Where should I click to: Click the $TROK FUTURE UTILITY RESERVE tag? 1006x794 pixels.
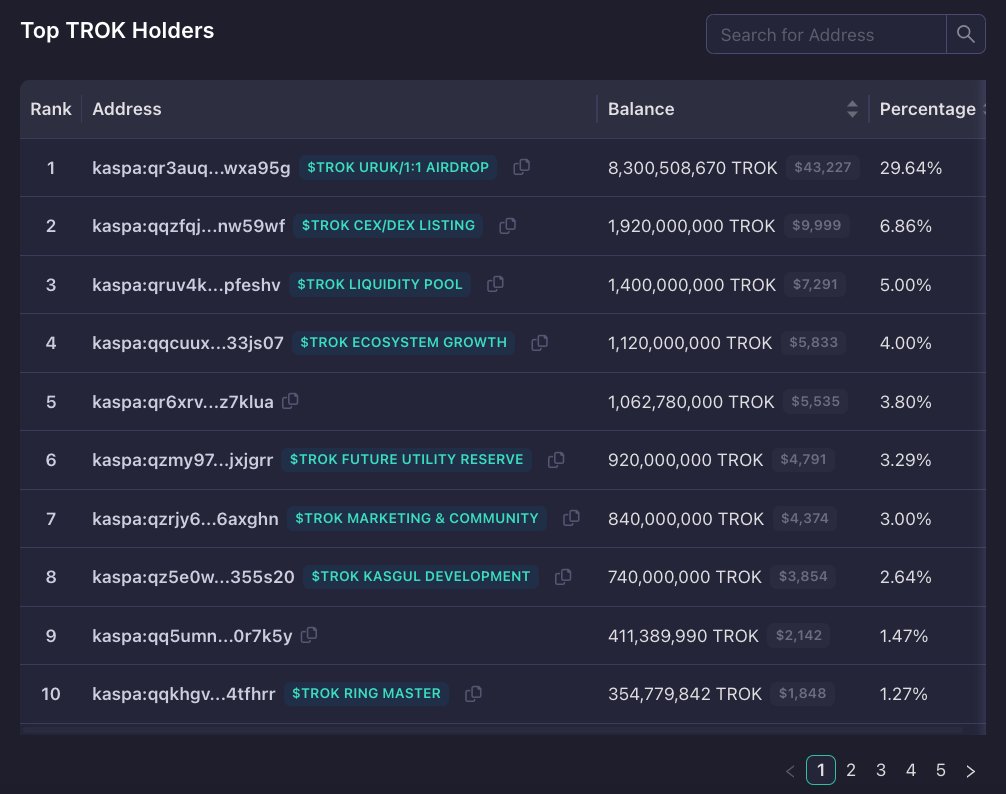click(407, 460)
